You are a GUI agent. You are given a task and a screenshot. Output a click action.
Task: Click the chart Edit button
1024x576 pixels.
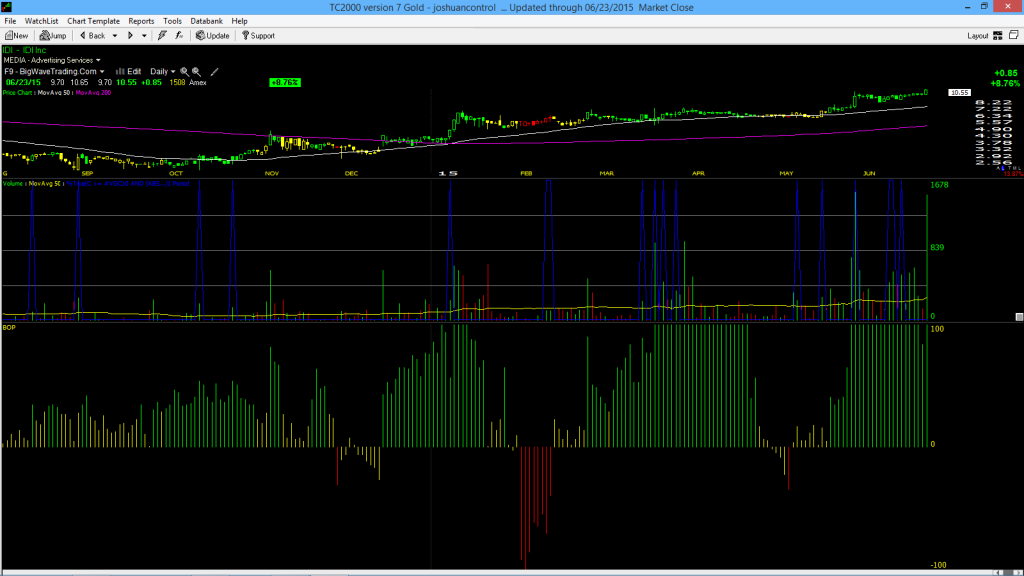pos(129,72)
